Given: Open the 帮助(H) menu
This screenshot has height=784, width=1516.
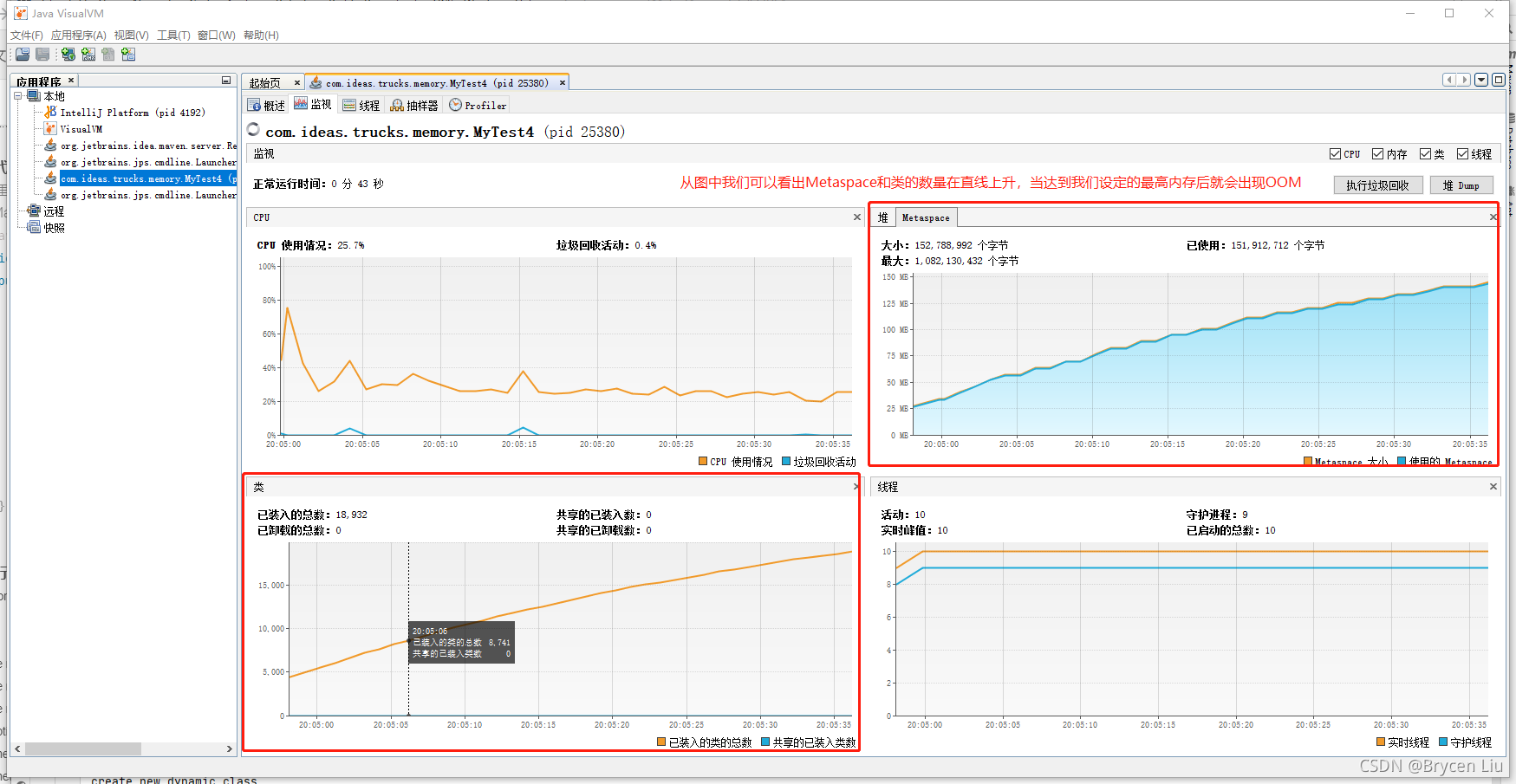Looking at the screenshot, I should click(x=261, y=36).
